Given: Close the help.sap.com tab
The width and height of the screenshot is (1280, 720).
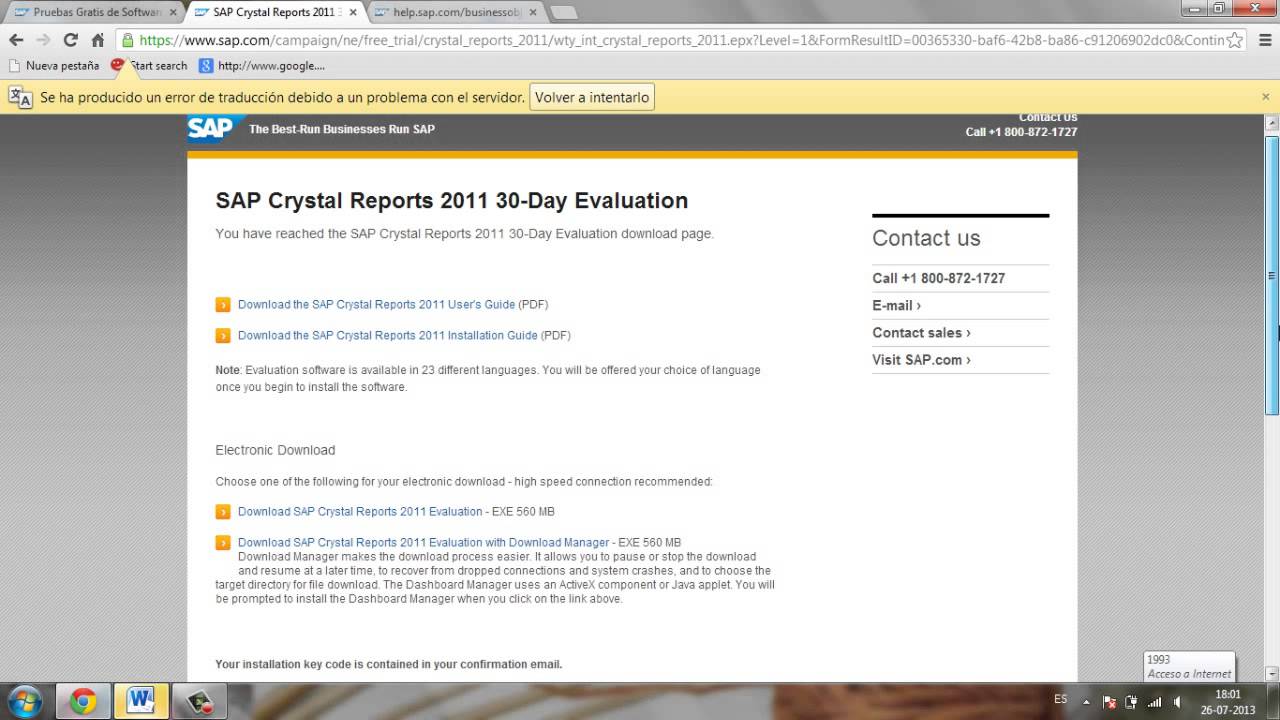Looking at the screenshot, I should coord(533,13).
